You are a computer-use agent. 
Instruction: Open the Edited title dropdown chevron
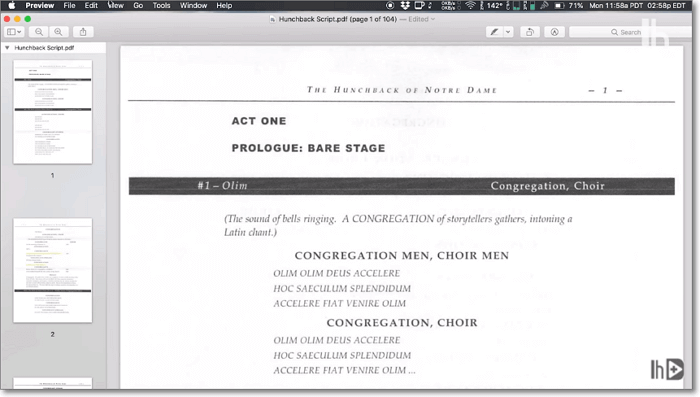click(x=433, y=19)
